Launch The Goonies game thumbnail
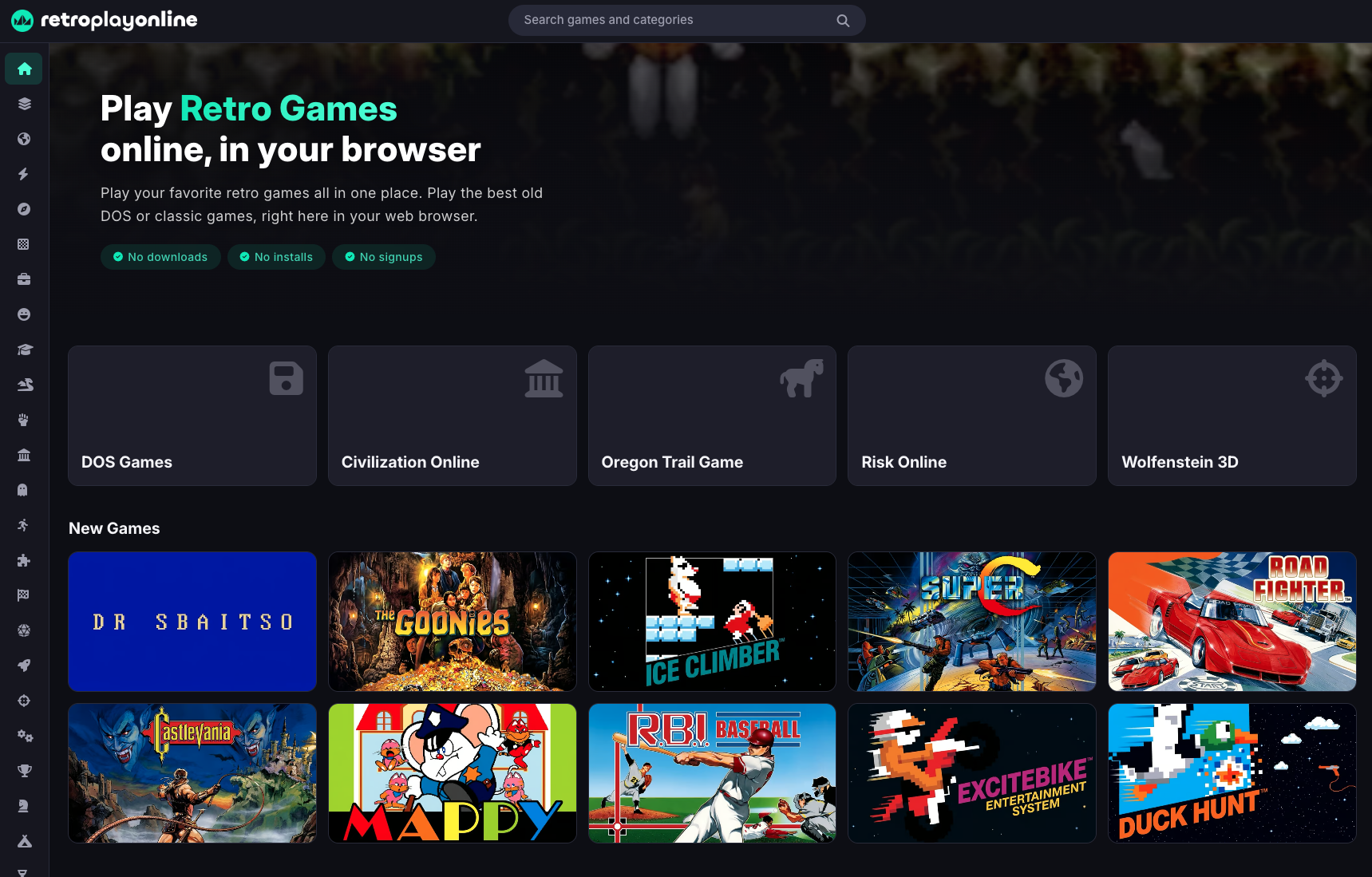The image size is (1372, 877). pos(453,622)
